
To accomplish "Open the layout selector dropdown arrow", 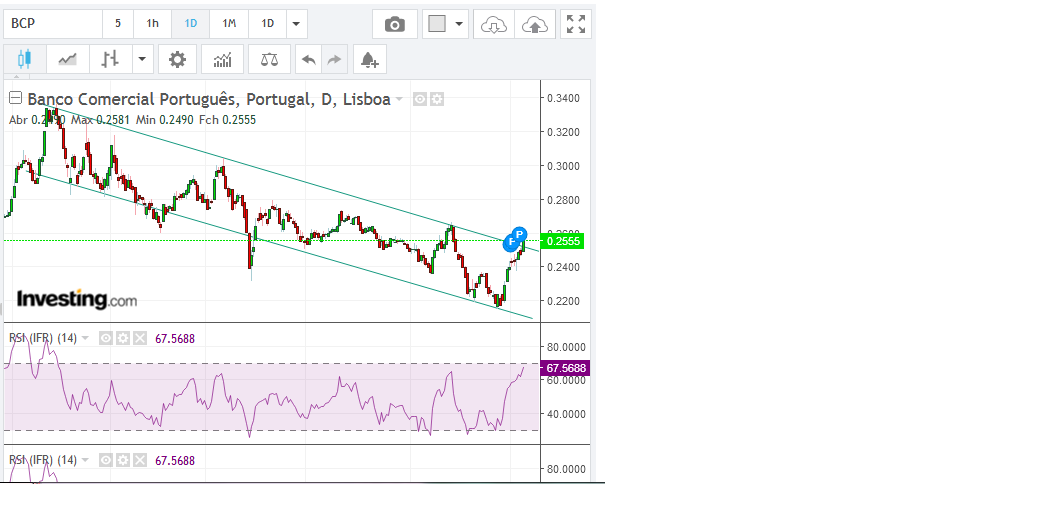I will (459, 24).
